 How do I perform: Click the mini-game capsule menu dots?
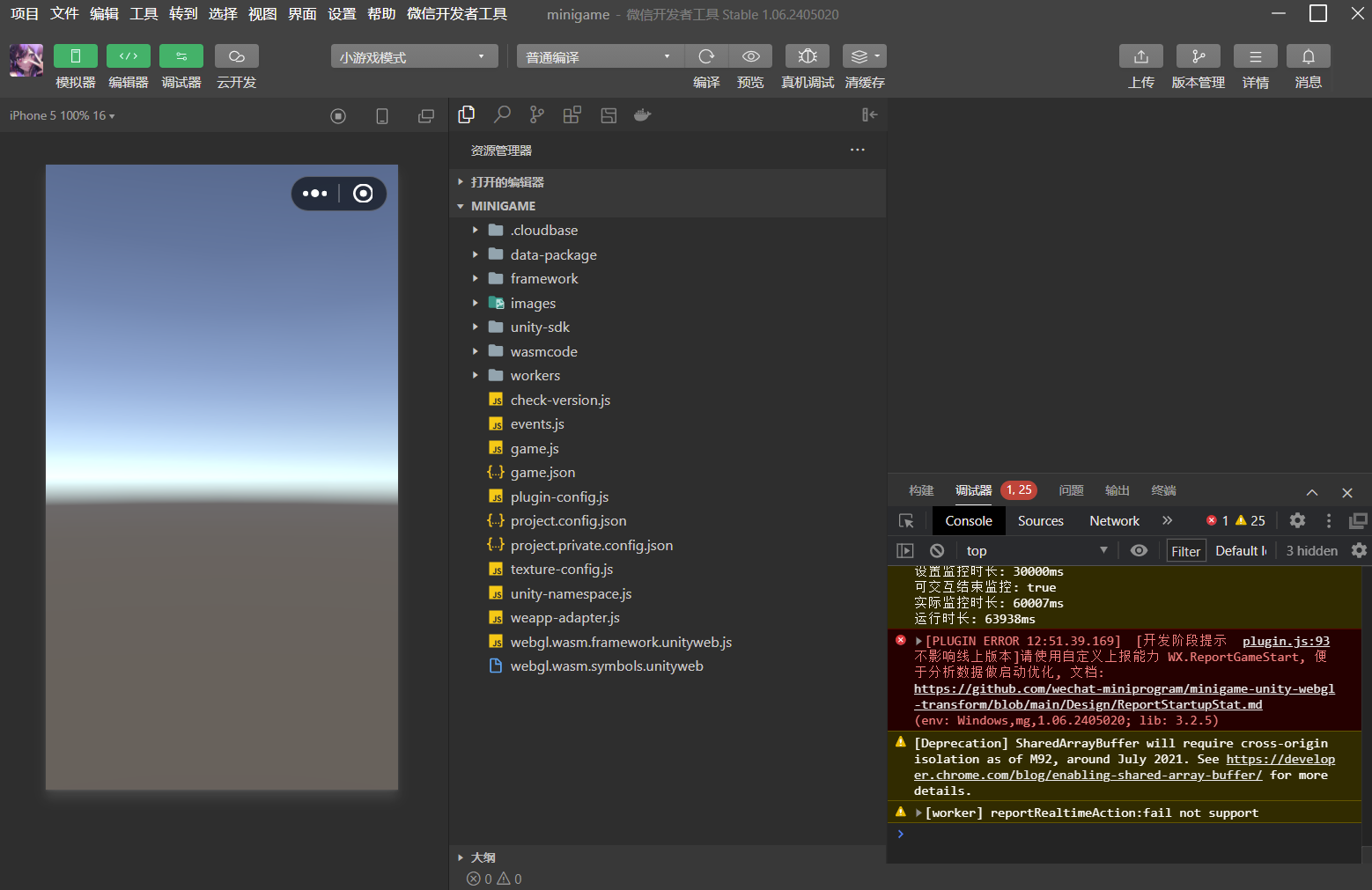pyautogui.click(x=315, y=194)
